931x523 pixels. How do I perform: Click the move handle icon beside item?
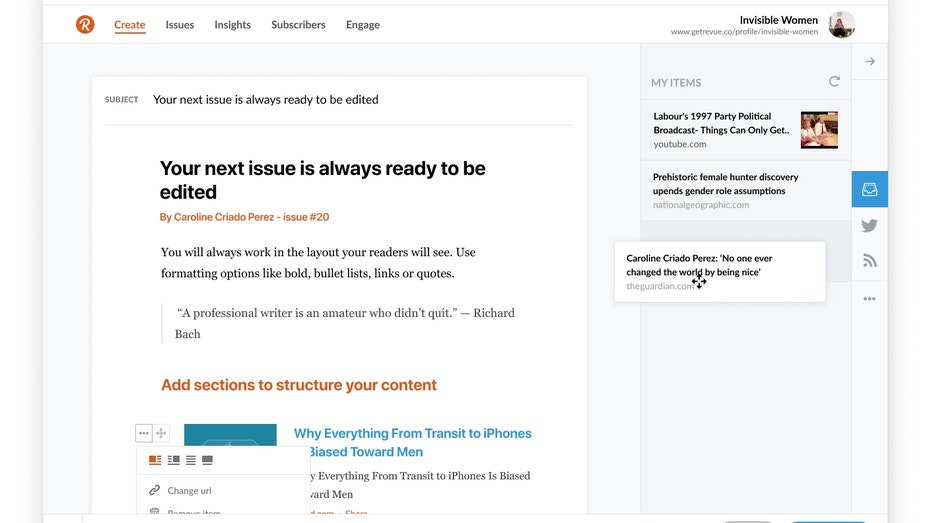coord(161,433)
